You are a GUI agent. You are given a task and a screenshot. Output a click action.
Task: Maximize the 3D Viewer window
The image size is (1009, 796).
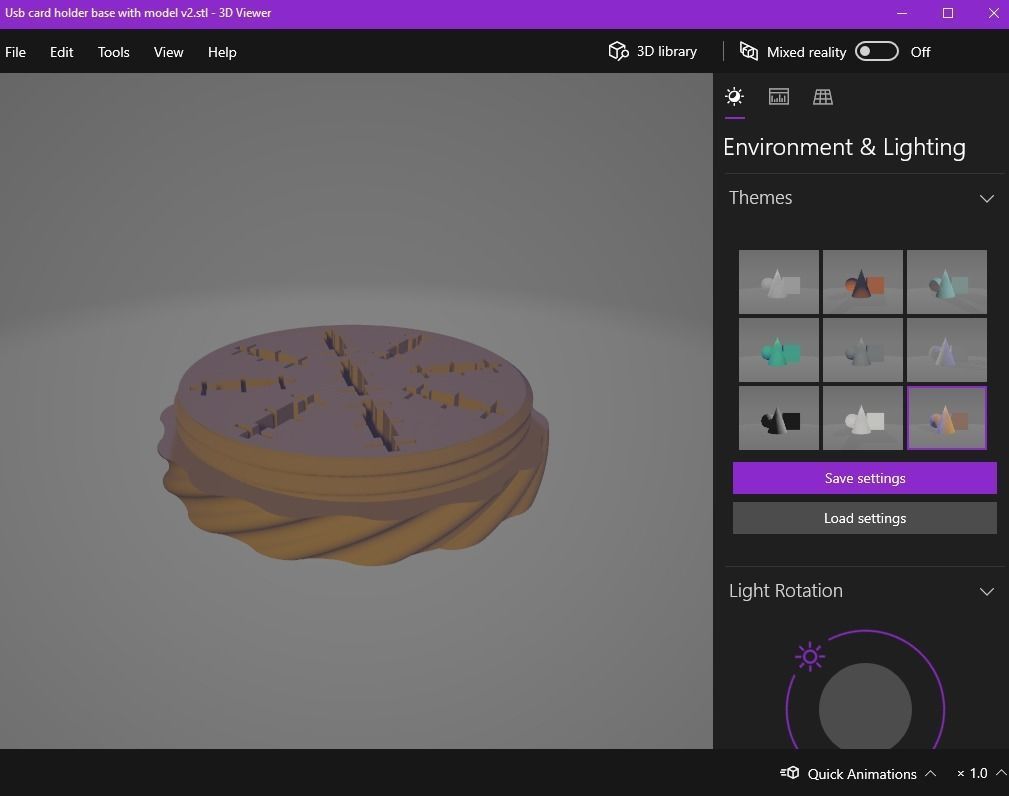tap(948, 13)
